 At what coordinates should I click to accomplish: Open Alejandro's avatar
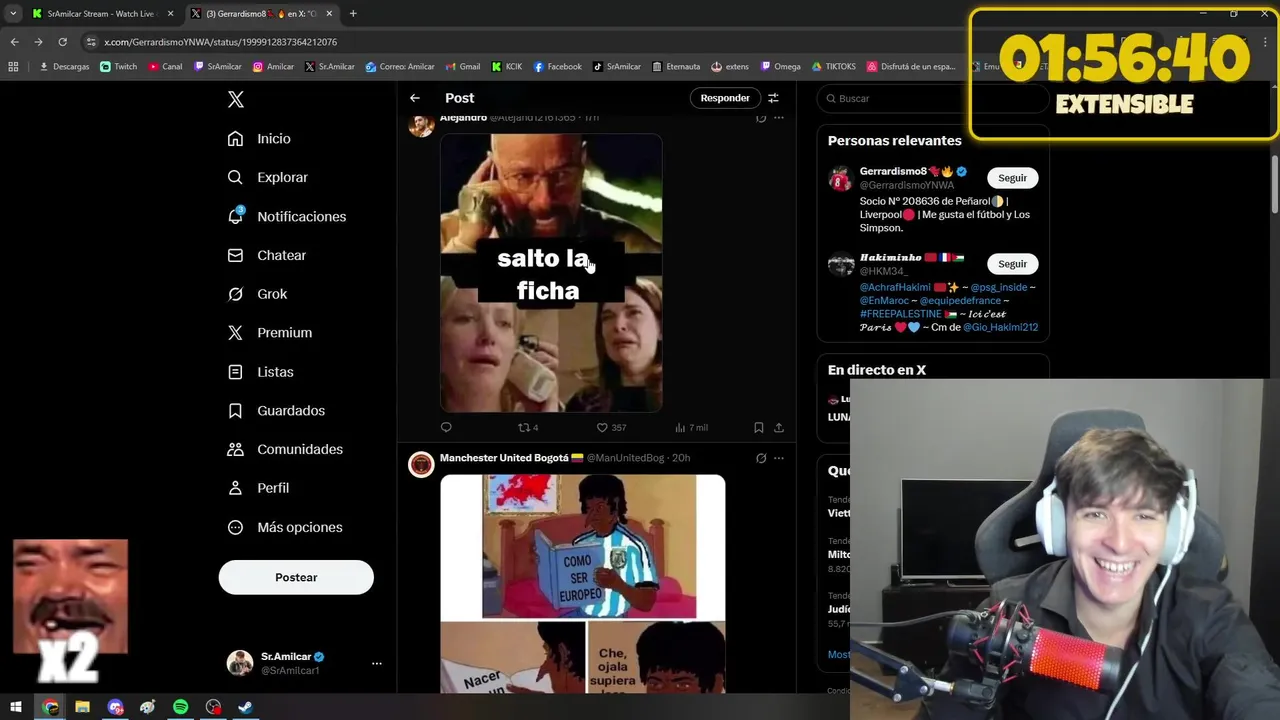click(422, 124)
